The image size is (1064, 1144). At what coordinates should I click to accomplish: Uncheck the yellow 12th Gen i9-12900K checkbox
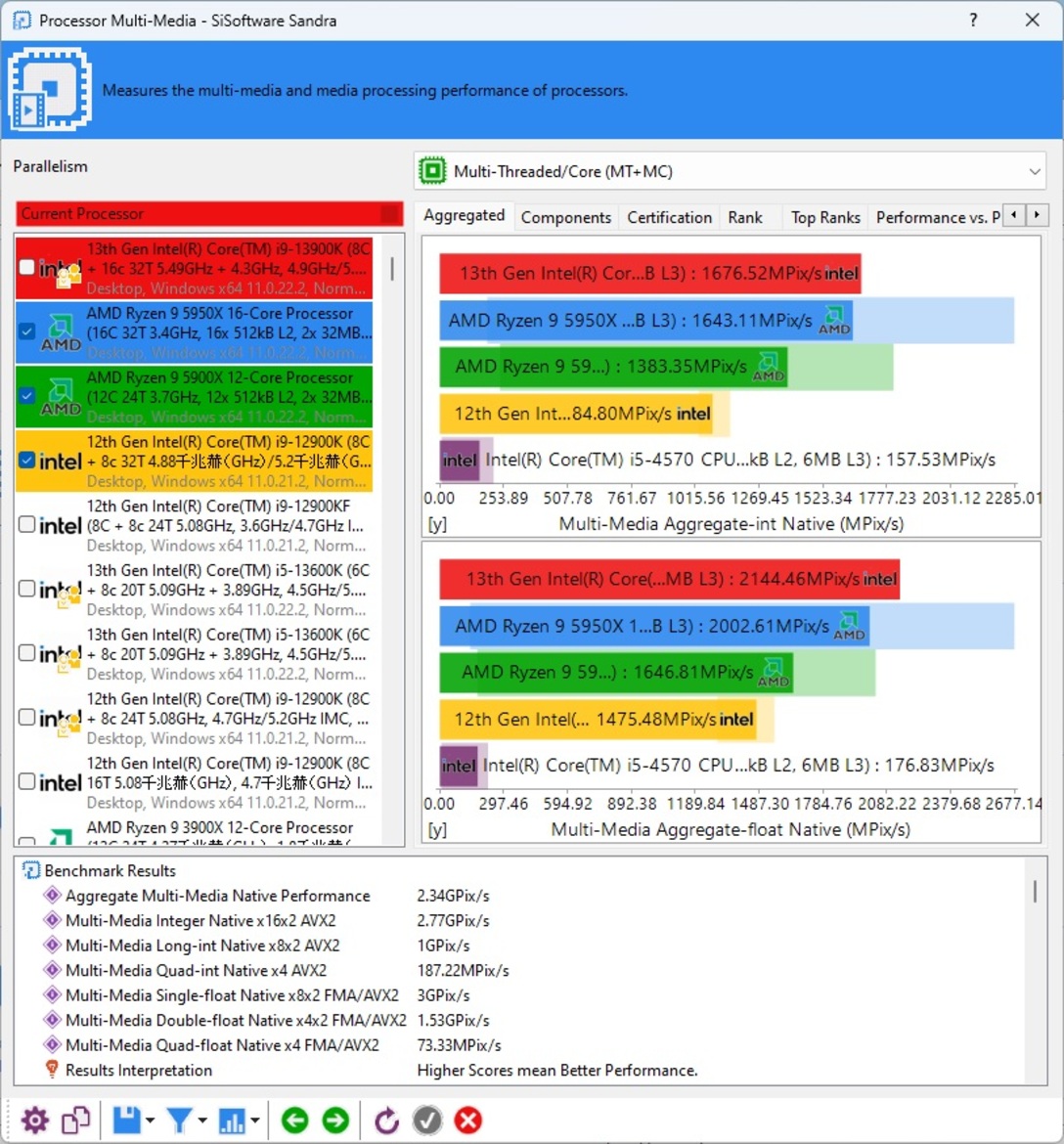click(x=27, y=461)
